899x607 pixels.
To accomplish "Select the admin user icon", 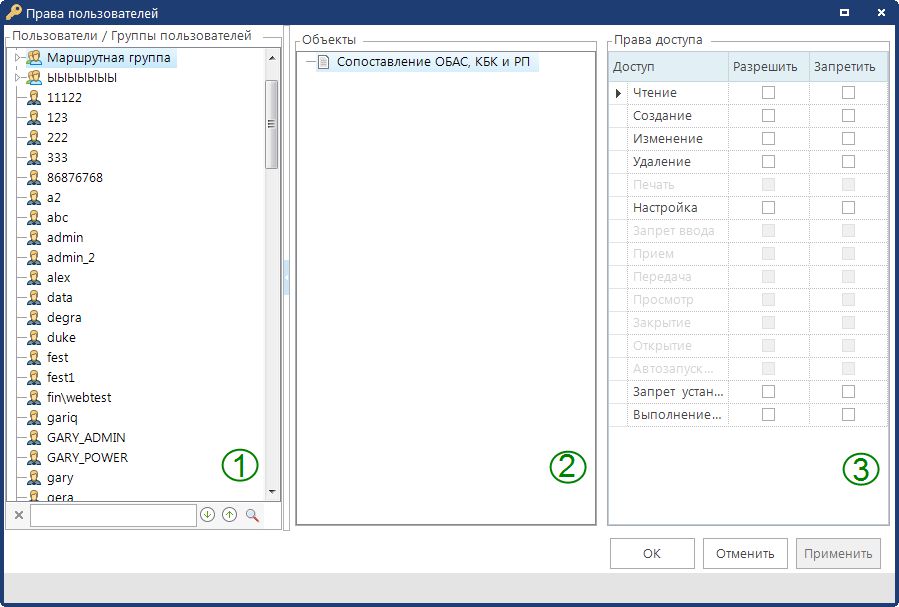I will point(34,238).
